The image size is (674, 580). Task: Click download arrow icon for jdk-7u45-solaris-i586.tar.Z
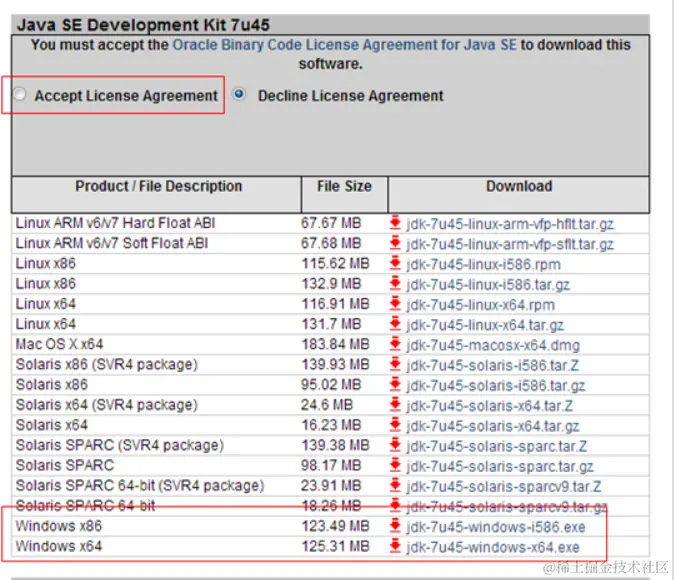pos(395,364)
